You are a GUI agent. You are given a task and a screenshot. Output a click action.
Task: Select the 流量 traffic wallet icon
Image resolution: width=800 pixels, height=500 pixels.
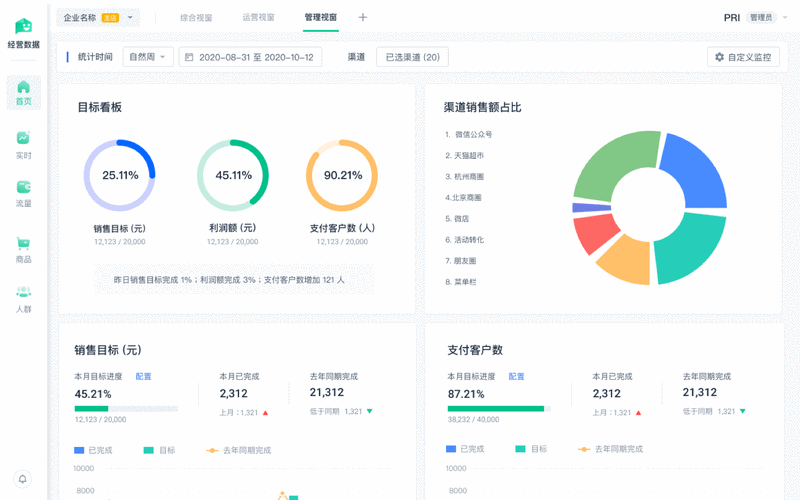[x=23, y=187]
